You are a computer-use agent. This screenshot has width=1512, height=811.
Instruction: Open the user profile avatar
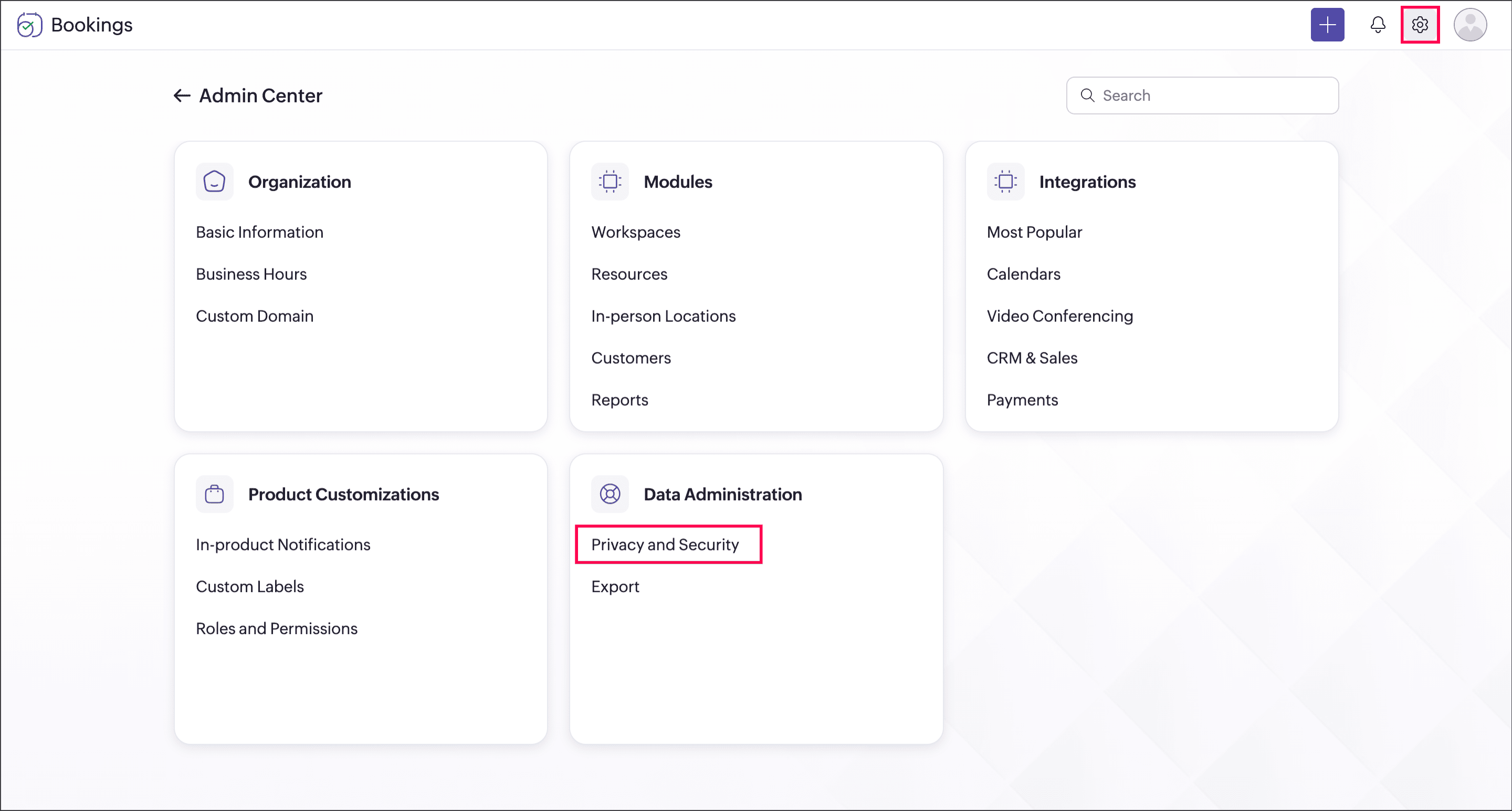coord(1470,25)
